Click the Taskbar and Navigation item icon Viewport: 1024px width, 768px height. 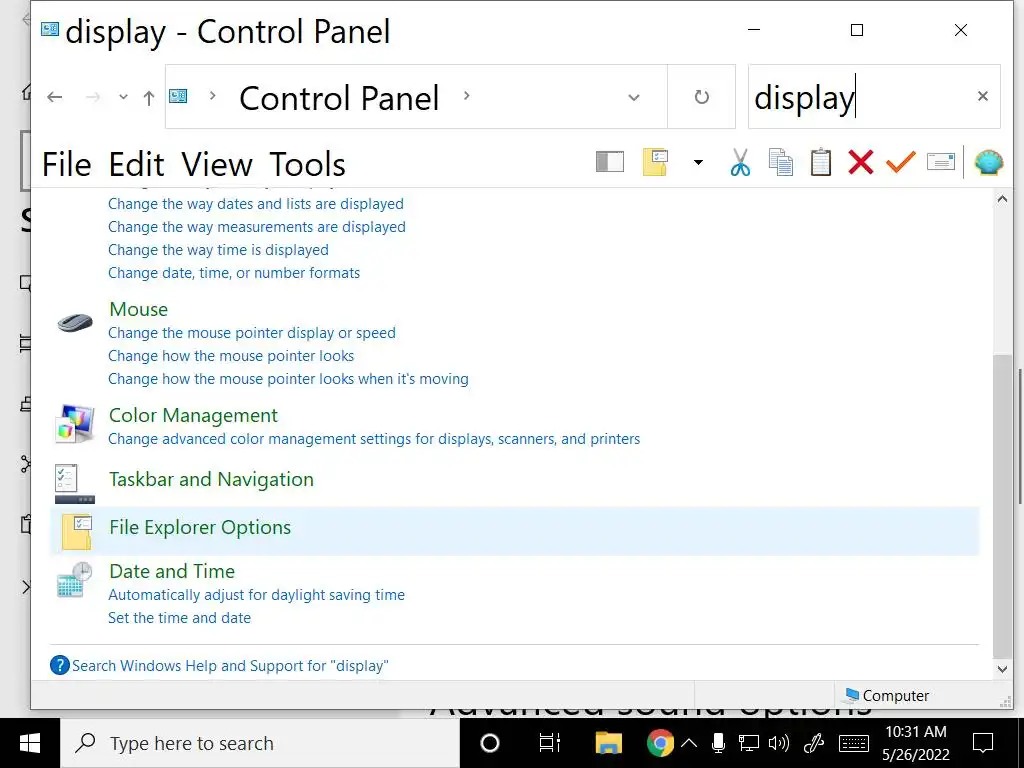[x=75, y=484]
